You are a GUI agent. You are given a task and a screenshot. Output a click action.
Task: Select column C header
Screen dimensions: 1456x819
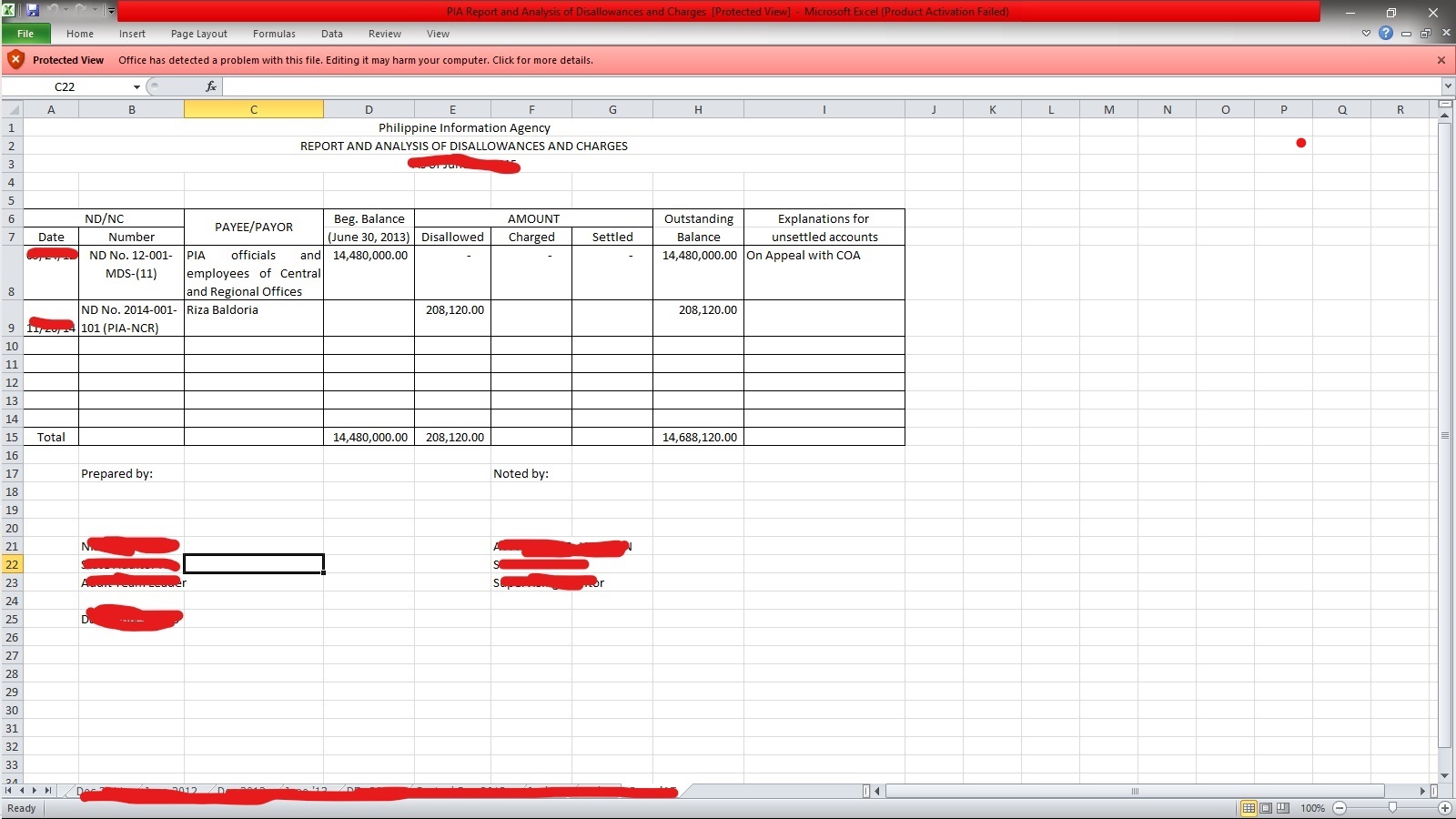point(254,109)
